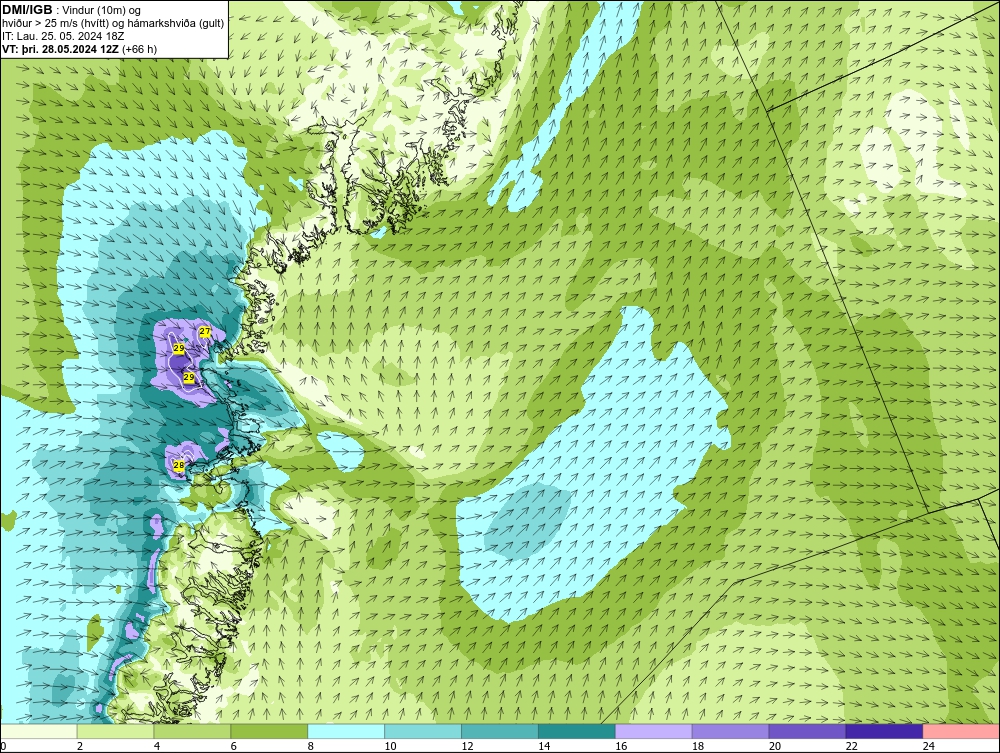Pick the light cyan 8–10 legend swatch
This screenshot has width=1000, height=753.
[x=346, y=731]
